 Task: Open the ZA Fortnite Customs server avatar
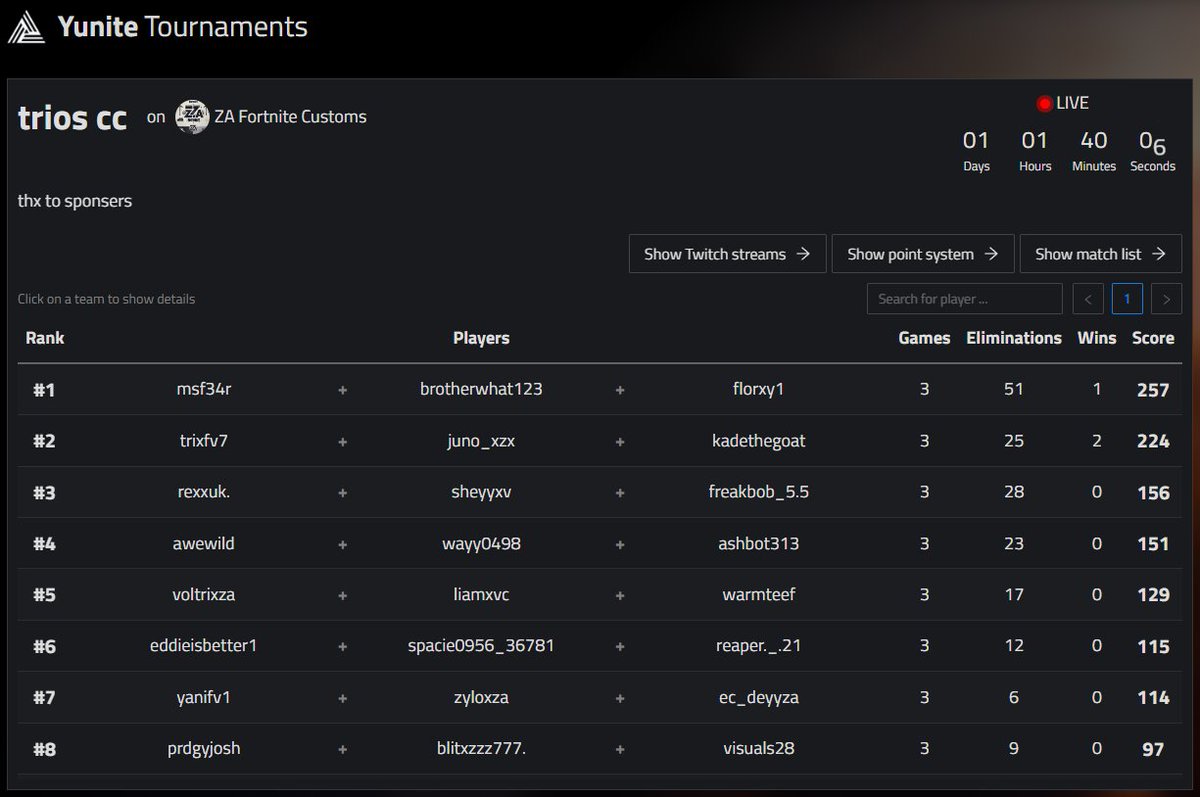pos(191,117)
